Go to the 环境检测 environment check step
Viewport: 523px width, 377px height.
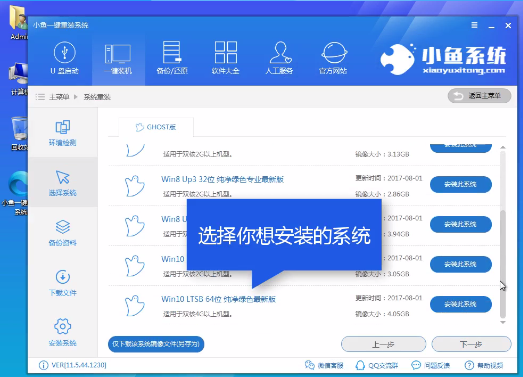(63, 133)
